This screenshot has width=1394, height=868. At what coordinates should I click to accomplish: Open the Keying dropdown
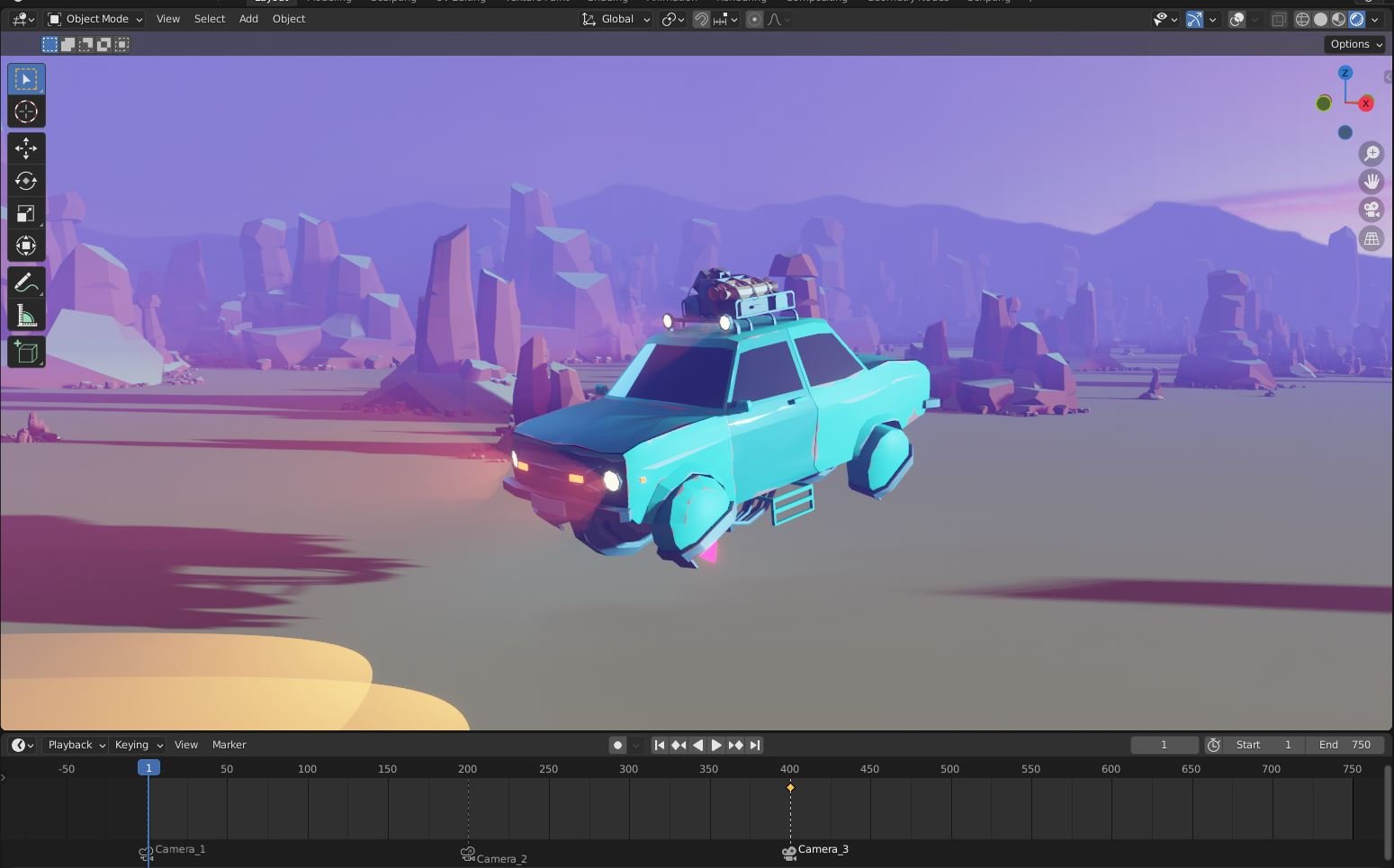(138, 745)
